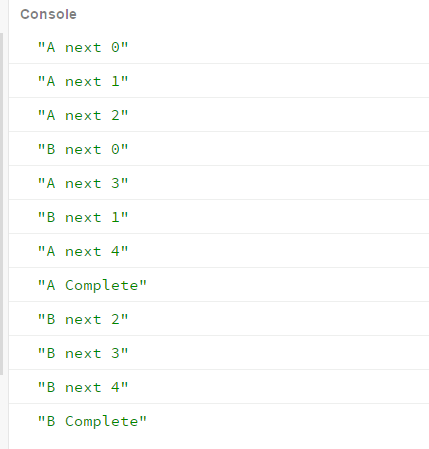Viewport: 429px width, 449px height.
Task: Click the vertical scrollbar at left edge
Action: [x=2, y=203]
